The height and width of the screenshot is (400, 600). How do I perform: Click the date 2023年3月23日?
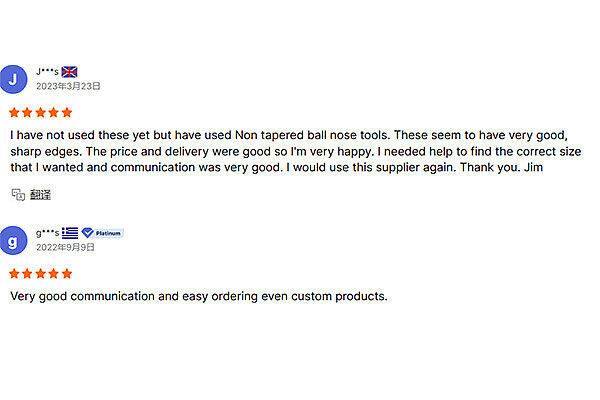click(68, 86)
